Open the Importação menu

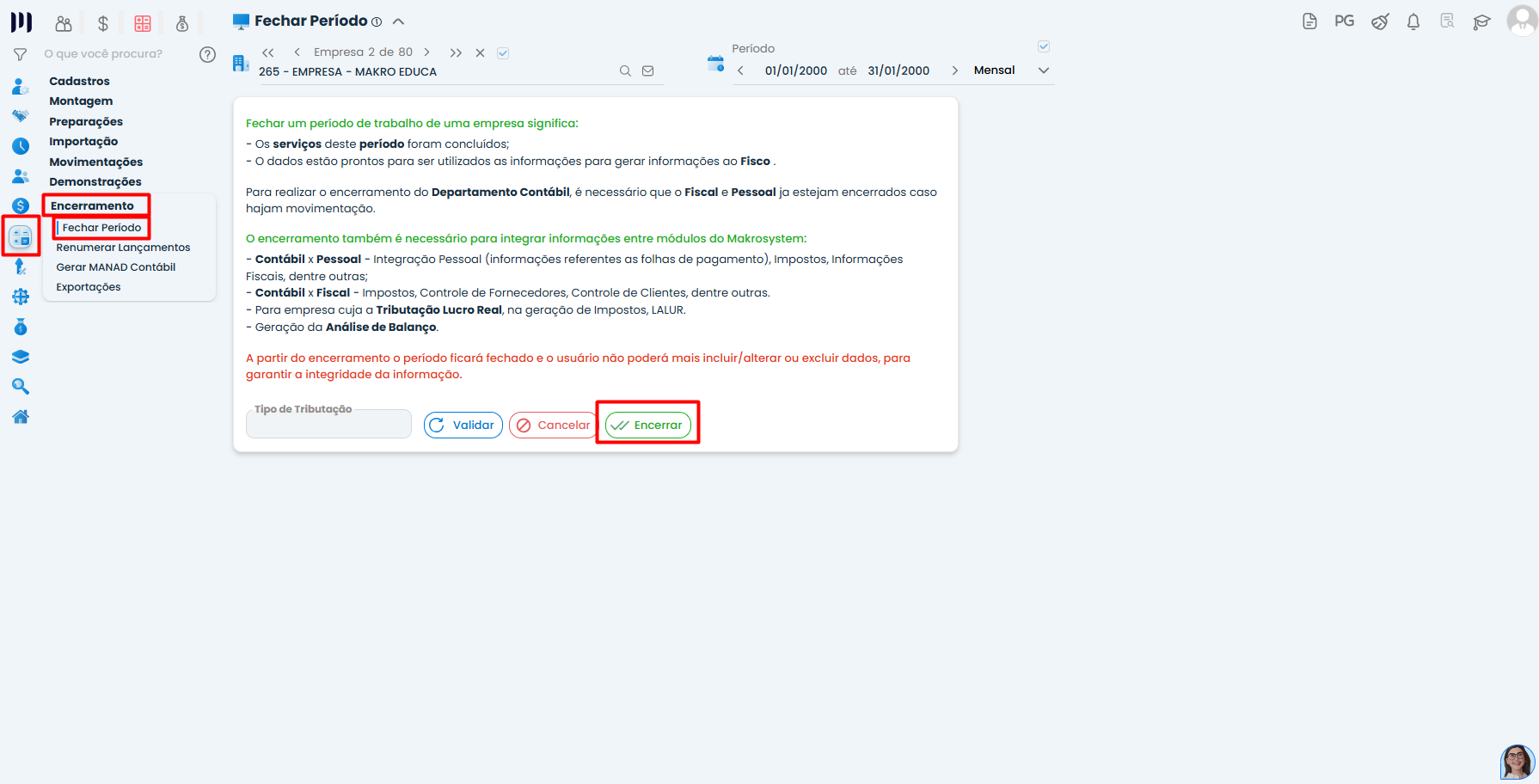83,141
